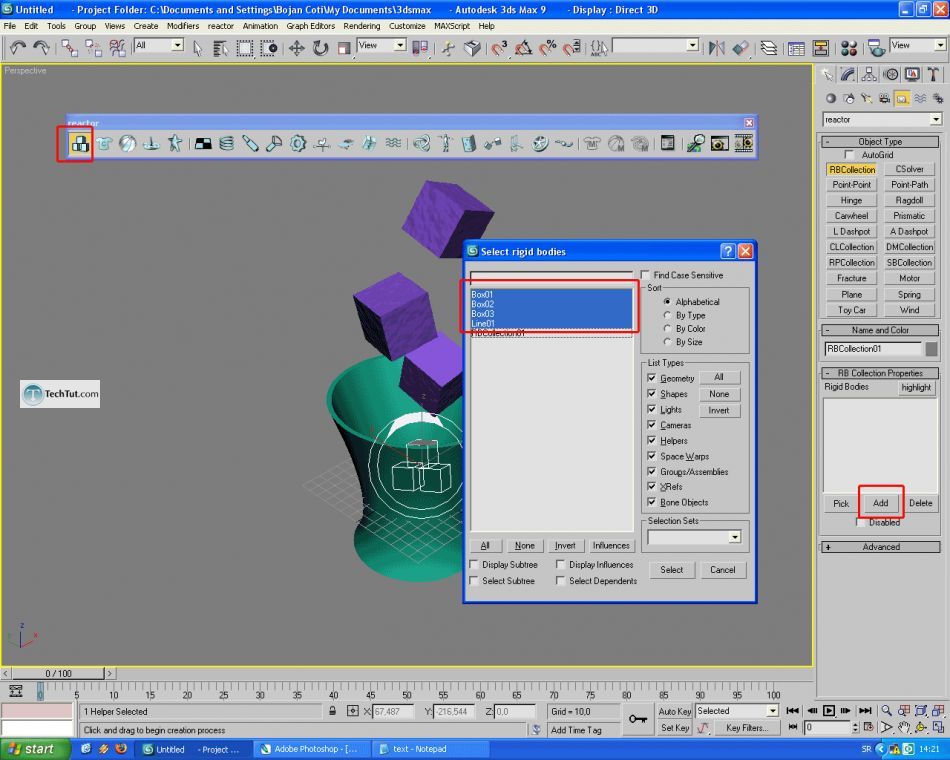Screen dimensions: 950x760
Task: Switch to the Hierarchy command panel
Action: [869, 75]
